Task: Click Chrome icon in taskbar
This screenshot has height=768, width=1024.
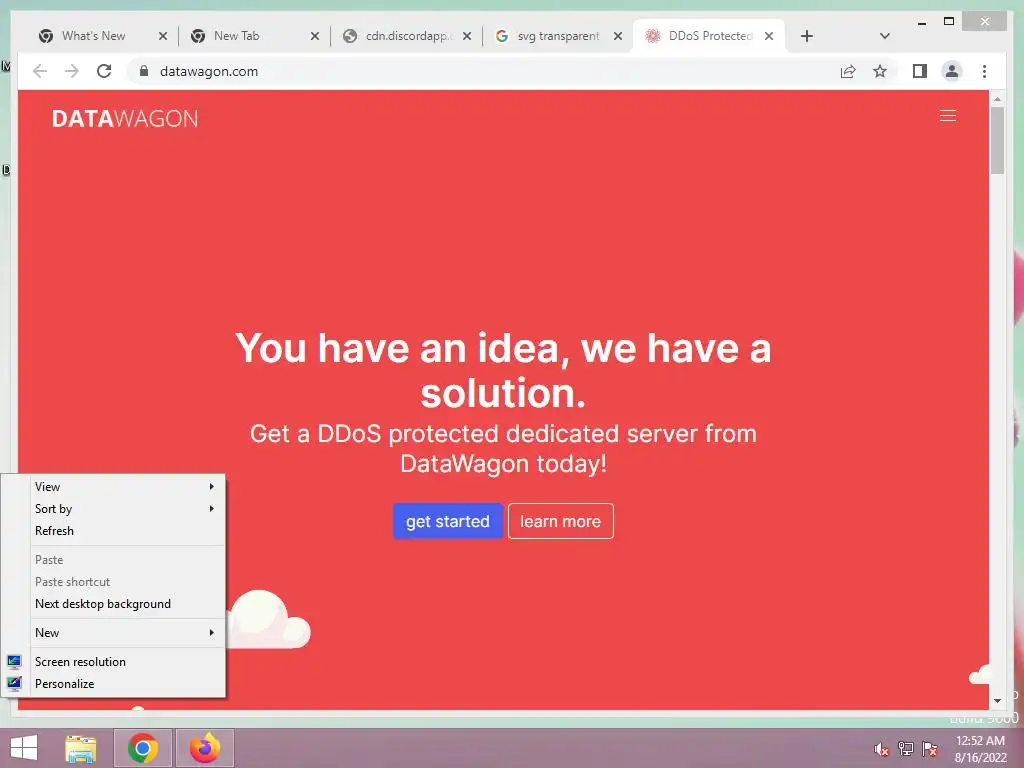Action: [143, 748]
